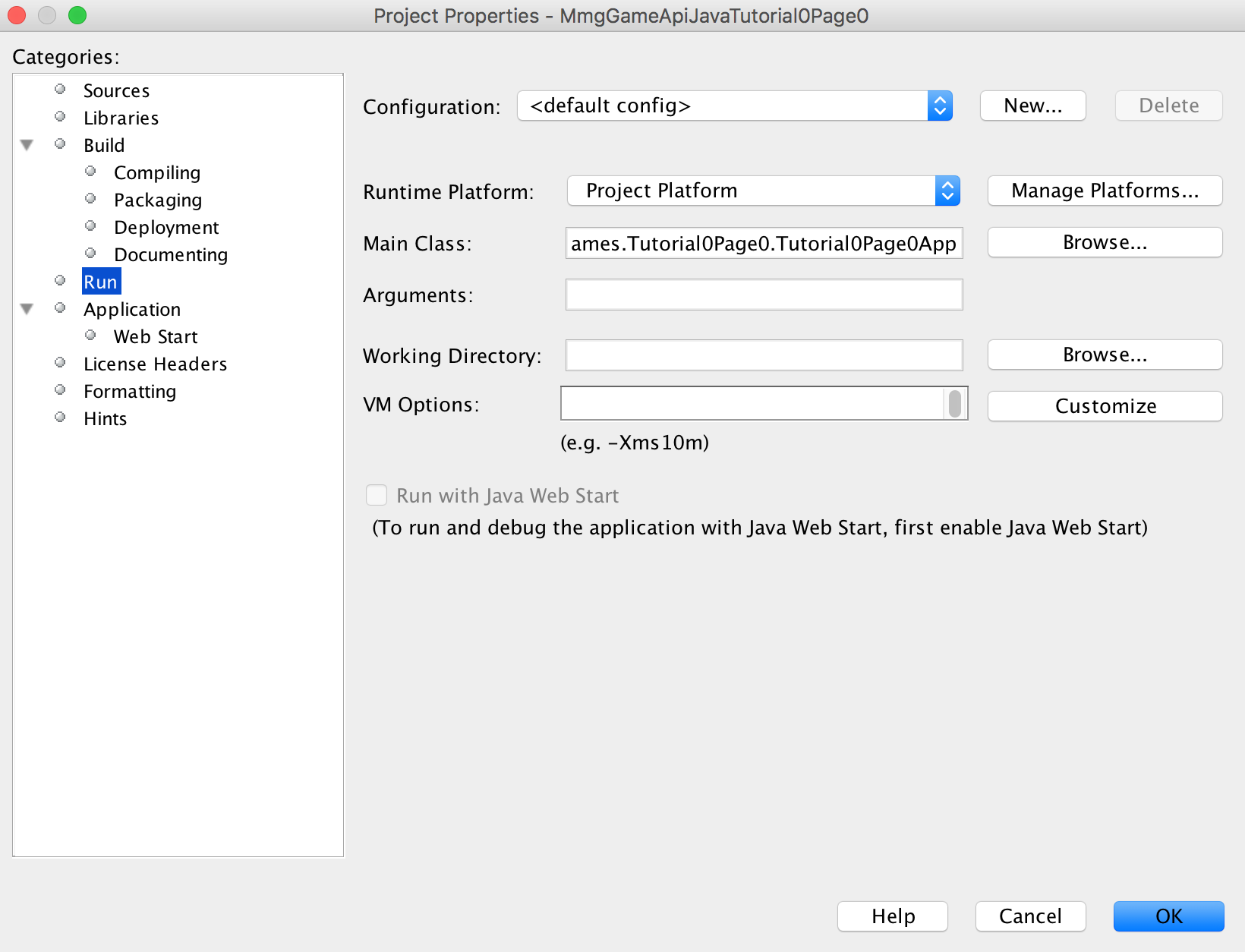Collapse the Build tree node
The image size is (1245, 952).
pos(27,145)
